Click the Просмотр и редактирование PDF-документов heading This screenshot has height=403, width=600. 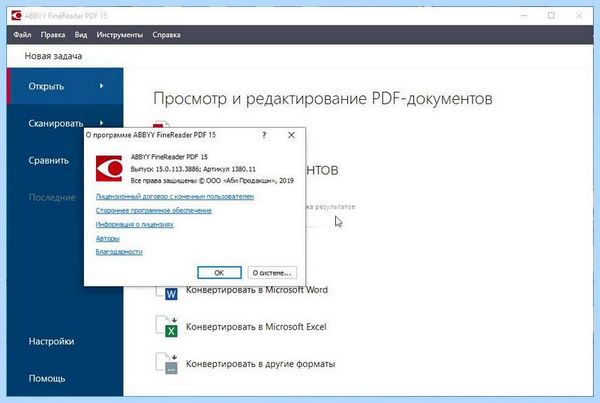coord(323,99)
